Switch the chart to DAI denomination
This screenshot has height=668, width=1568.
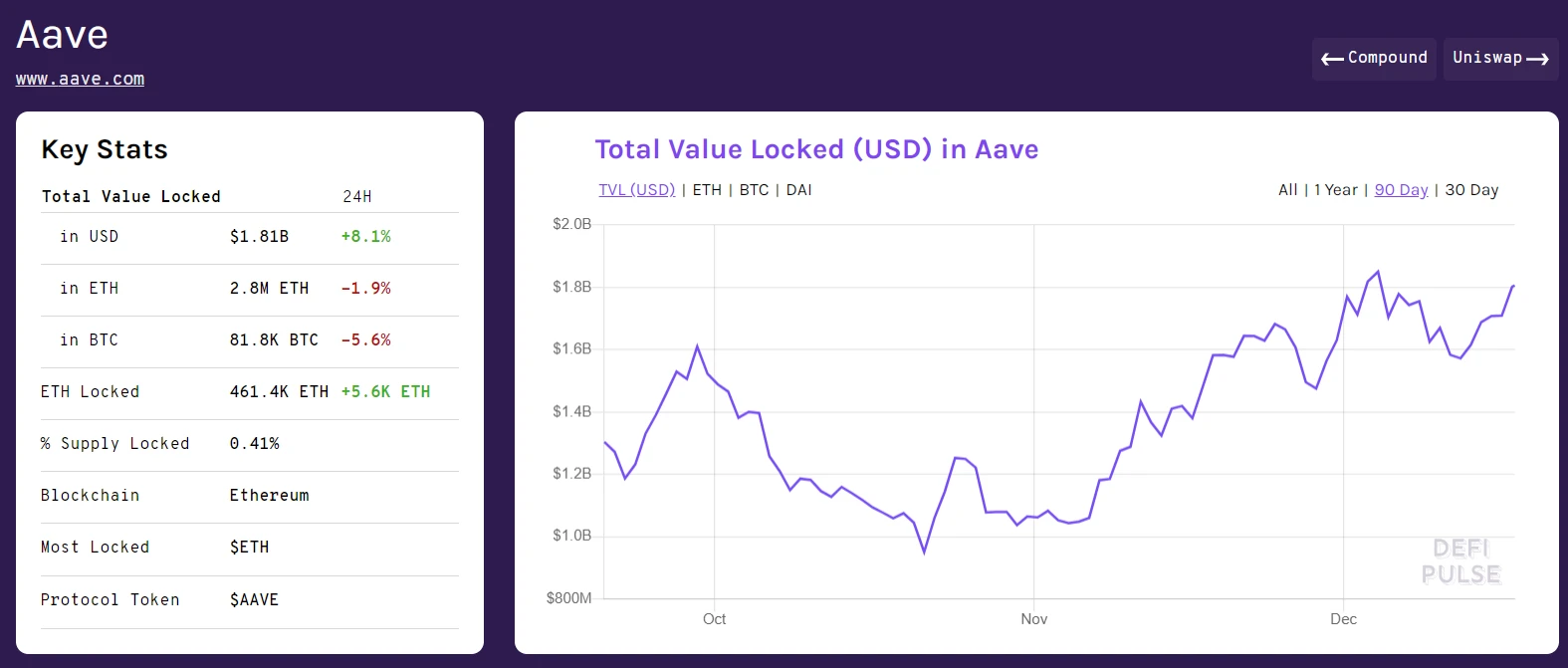(798, 189)
